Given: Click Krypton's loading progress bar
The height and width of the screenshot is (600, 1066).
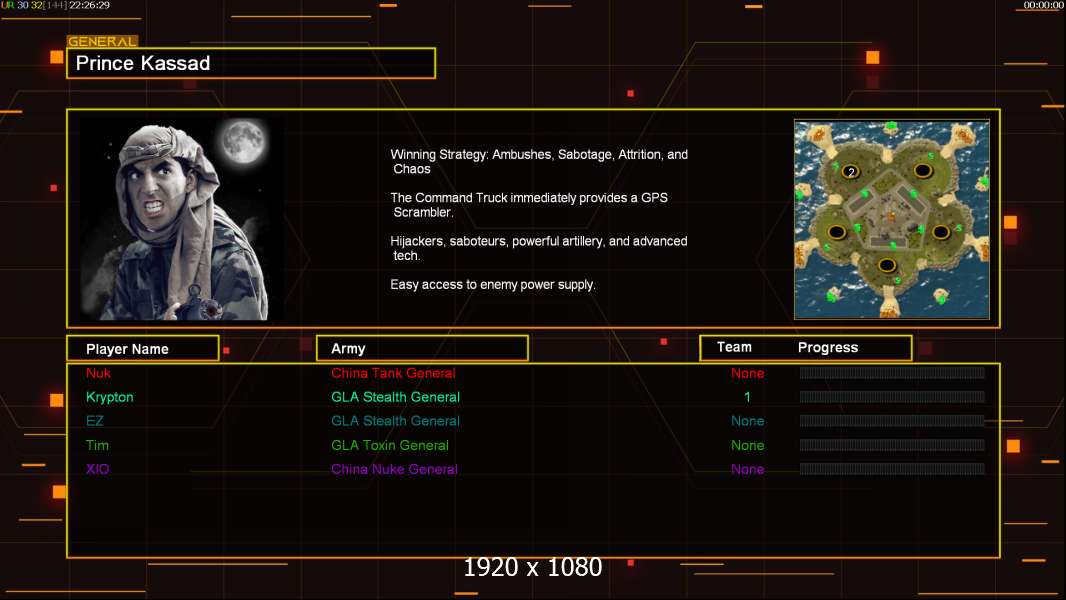Looking at the screenshot, I should tap(892, 397).
